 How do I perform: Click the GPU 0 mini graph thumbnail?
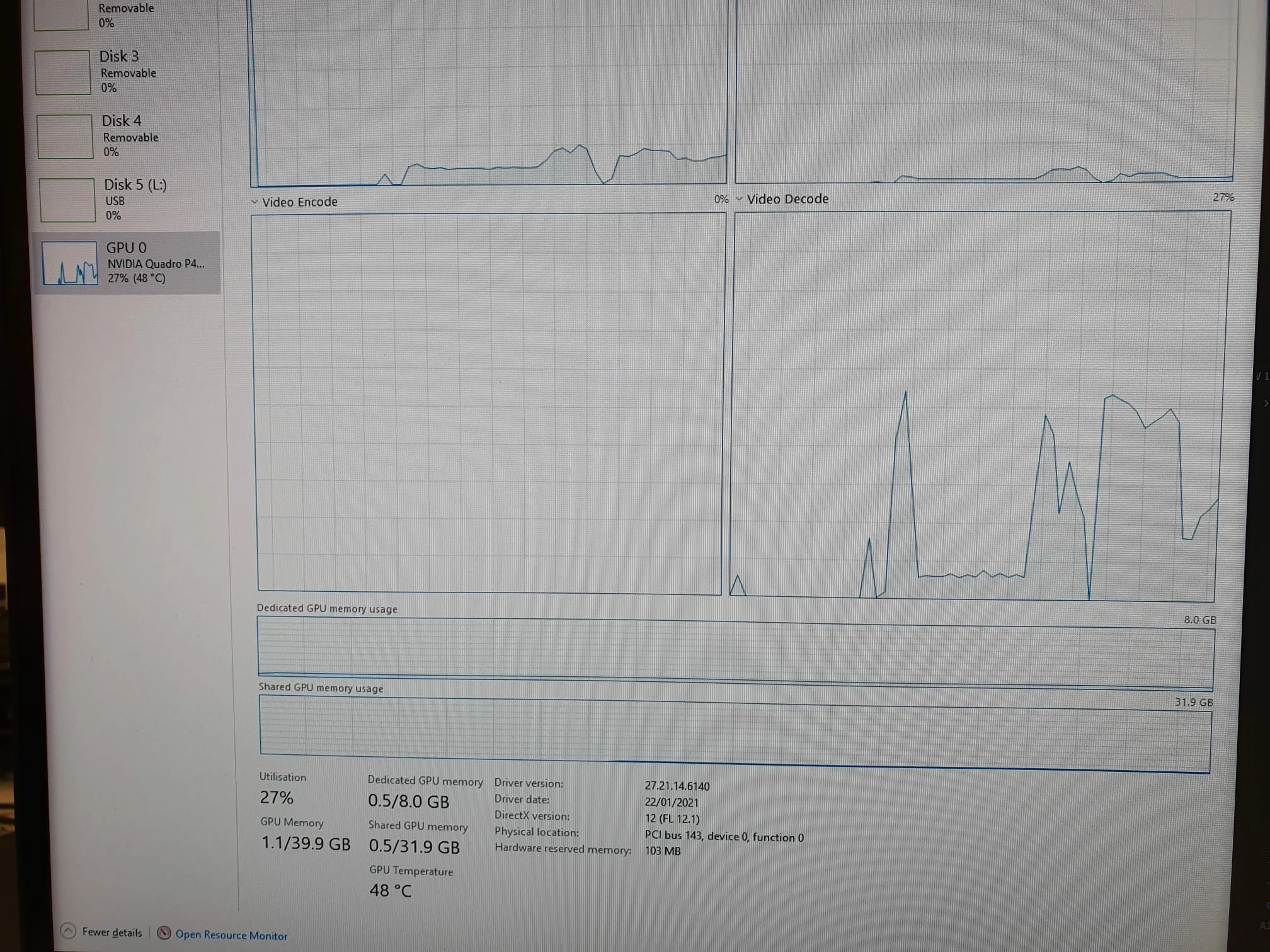(x=69, y=263)
